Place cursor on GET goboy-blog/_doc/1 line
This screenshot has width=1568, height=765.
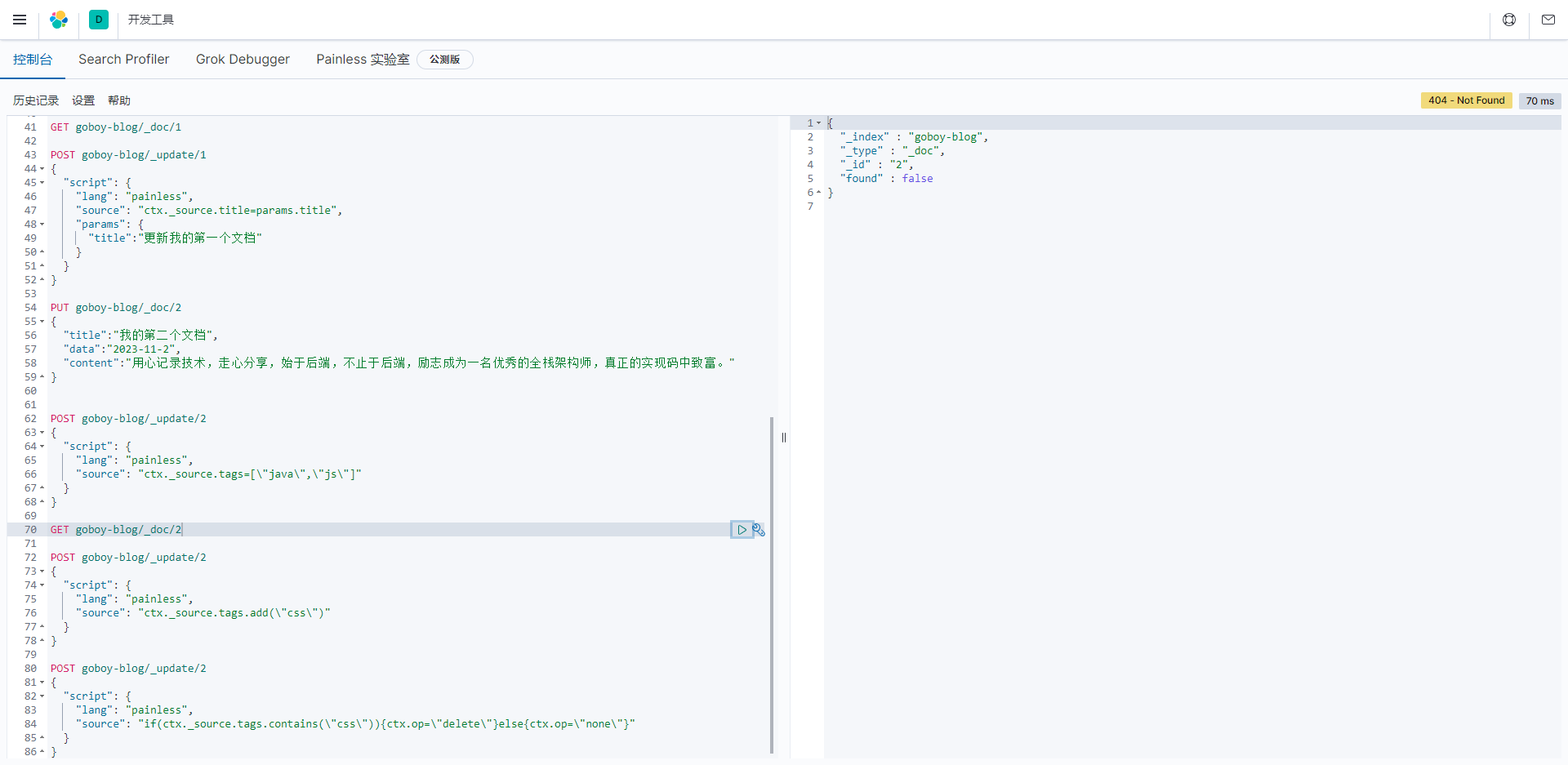116,127
